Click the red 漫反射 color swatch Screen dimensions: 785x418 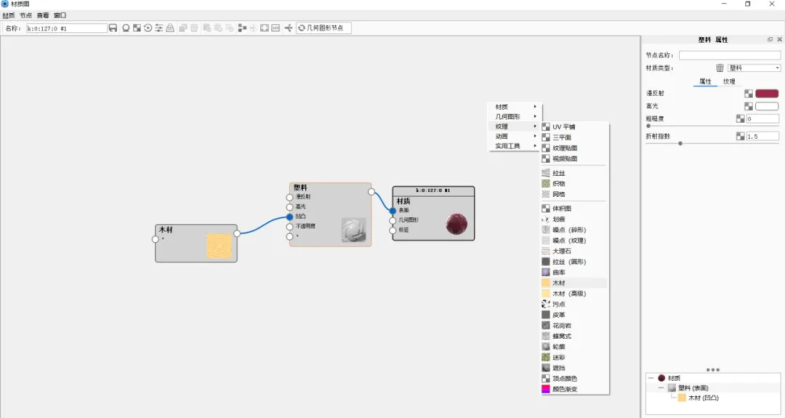767,93
